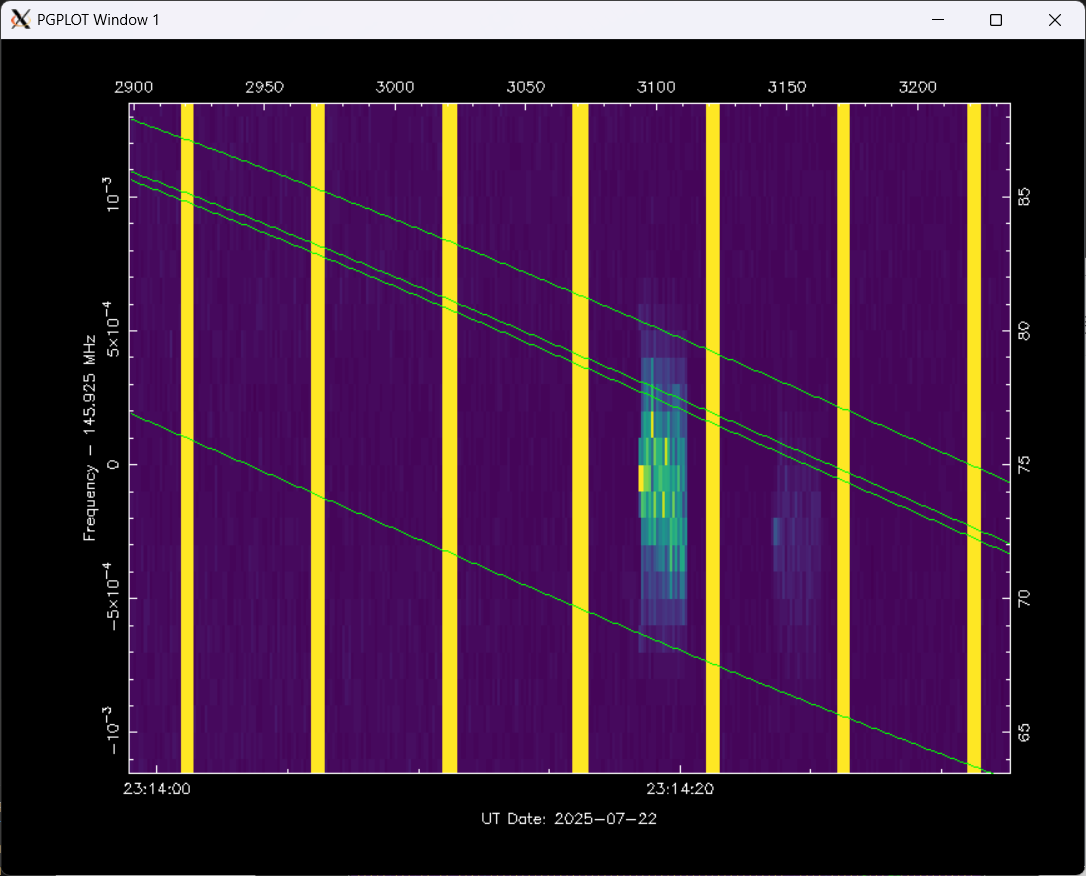
Task: Maximize the PGPLOT Window 1
Action: point(996,19)
